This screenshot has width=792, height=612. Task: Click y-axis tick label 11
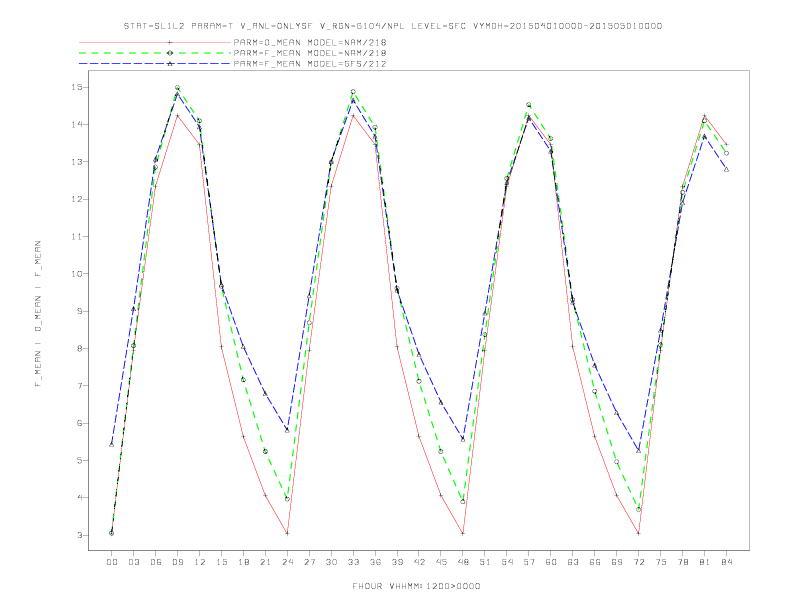click(x=77, y=236)
